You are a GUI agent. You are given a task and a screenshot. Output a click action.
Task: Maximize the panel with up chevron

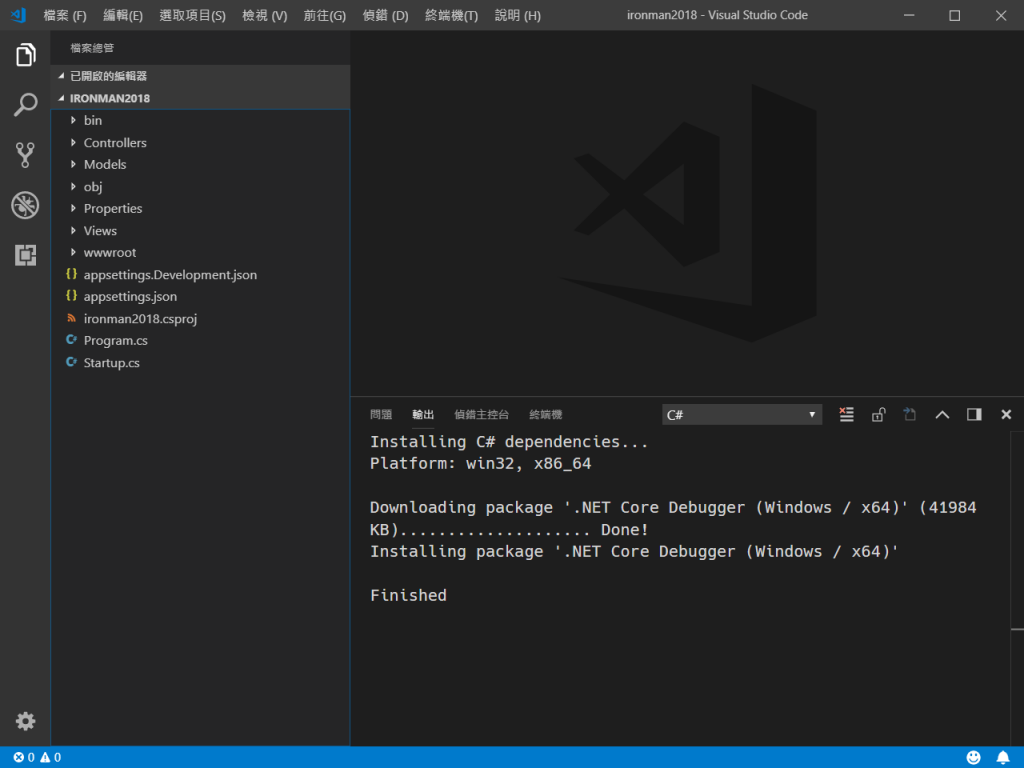(942, 415)
